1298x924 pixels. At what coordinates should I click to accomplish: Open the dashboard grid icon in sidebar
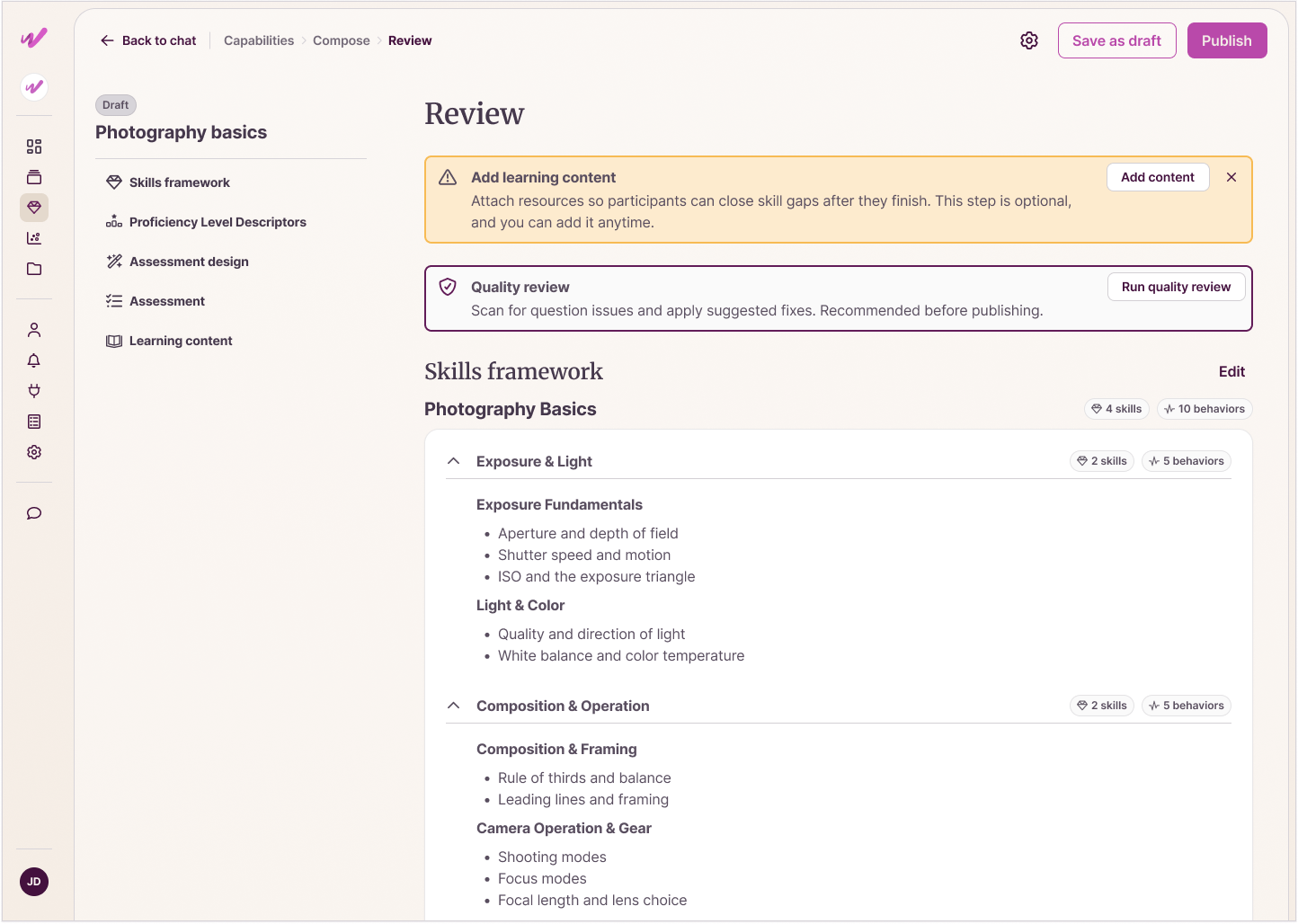click(34, 147)
